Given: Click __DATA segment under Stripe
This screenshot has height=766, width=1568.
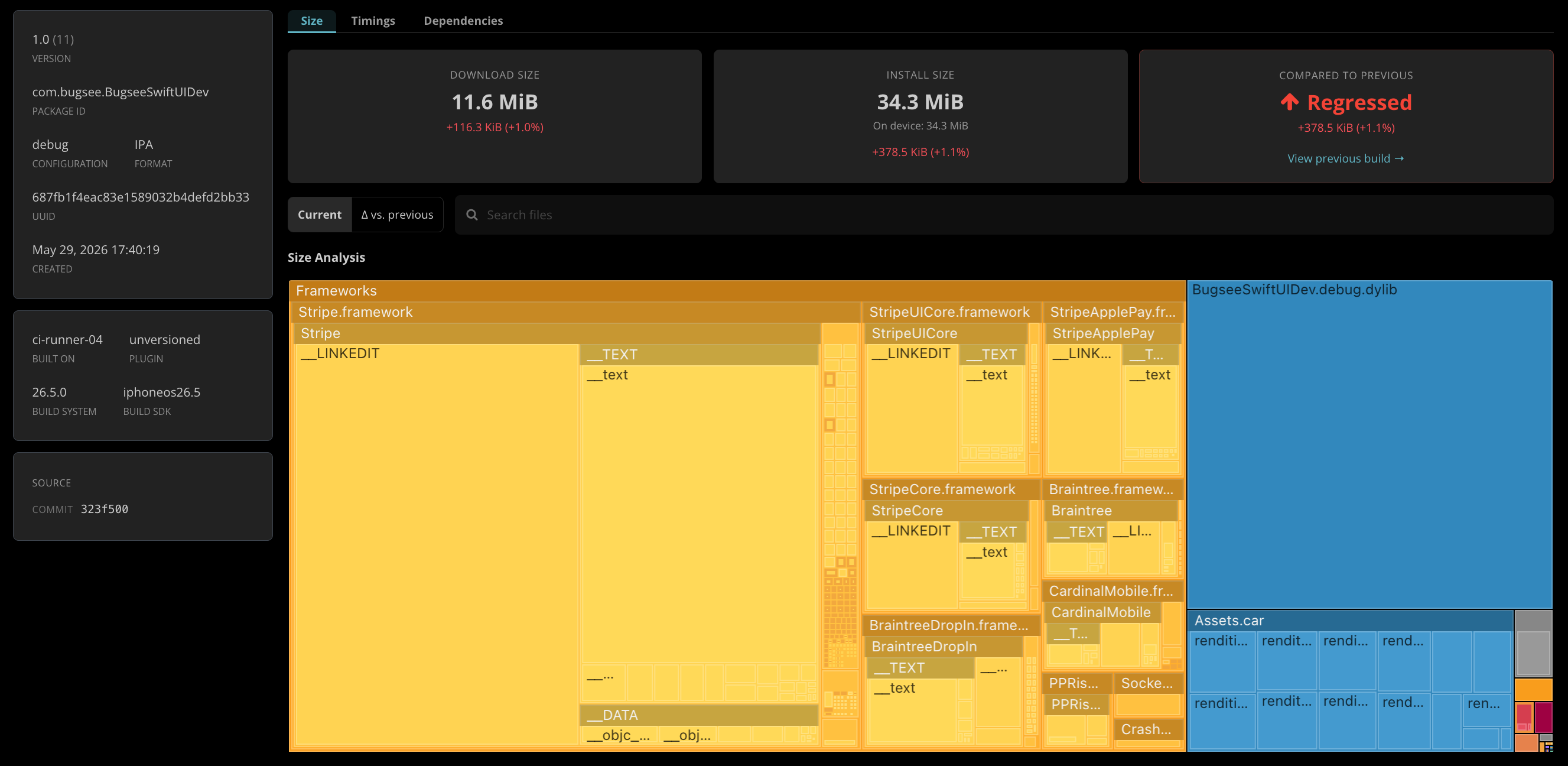Looking at the screenshot, I should pos(699,715).
